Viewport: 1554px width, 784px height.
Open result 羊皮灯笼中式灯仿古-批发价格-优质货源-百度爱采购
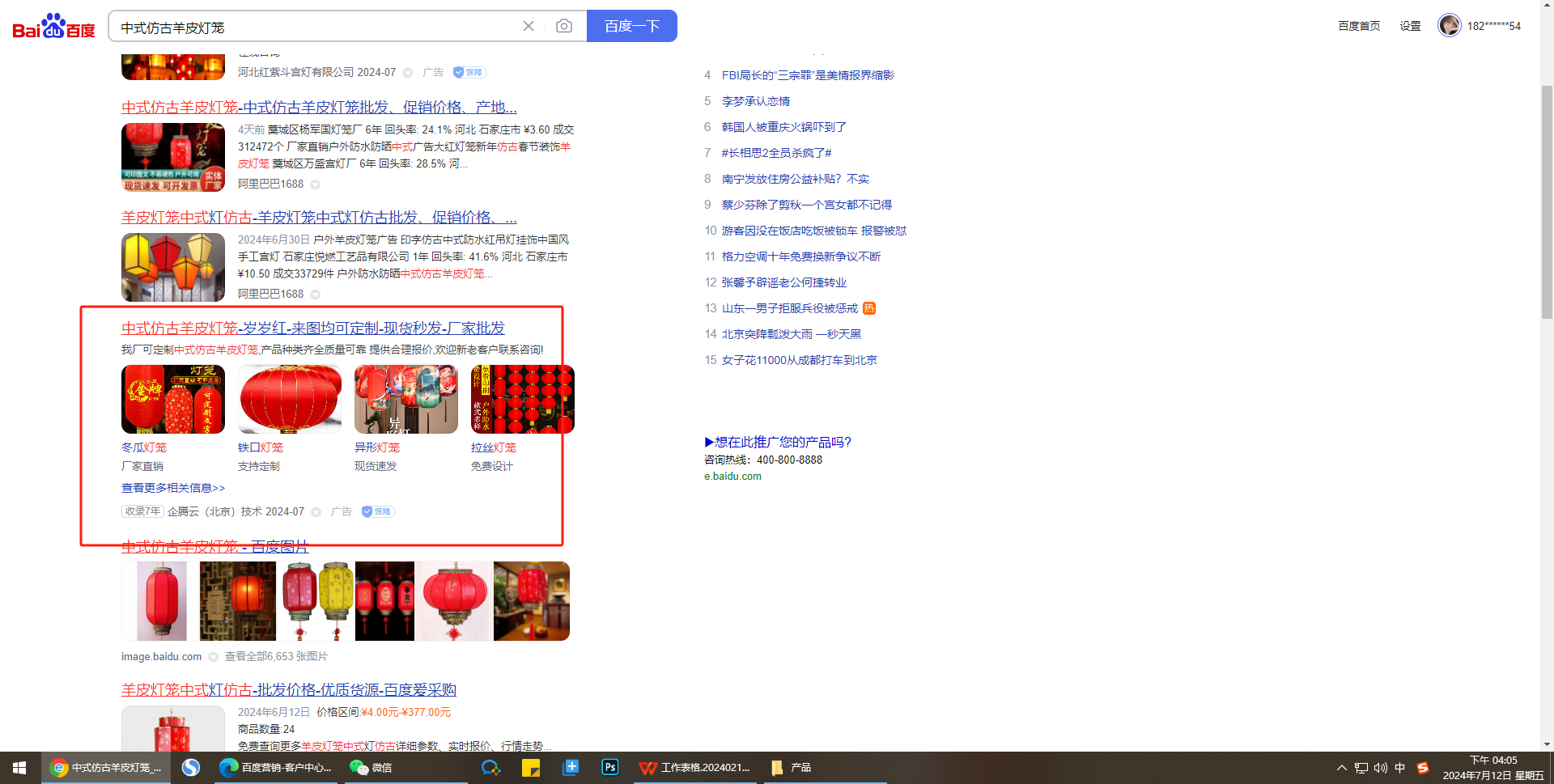[289, 689]
